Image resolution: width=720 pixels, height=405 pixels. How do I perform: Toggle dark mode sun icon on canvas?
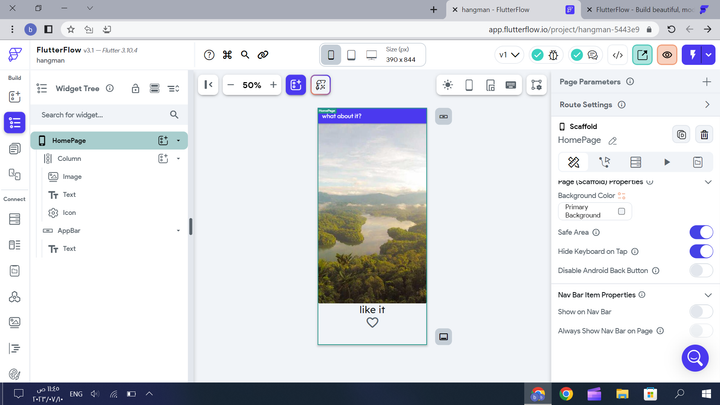coord(447,85)
